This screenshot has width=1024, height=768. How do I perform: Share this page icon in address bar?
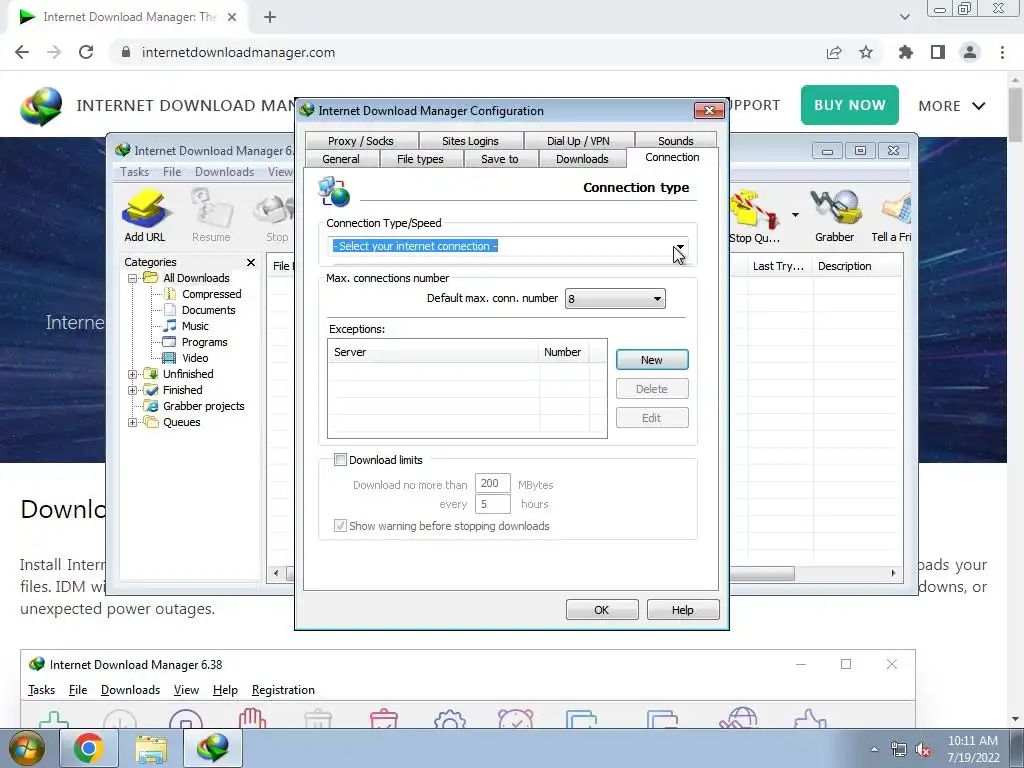point(834,52)
